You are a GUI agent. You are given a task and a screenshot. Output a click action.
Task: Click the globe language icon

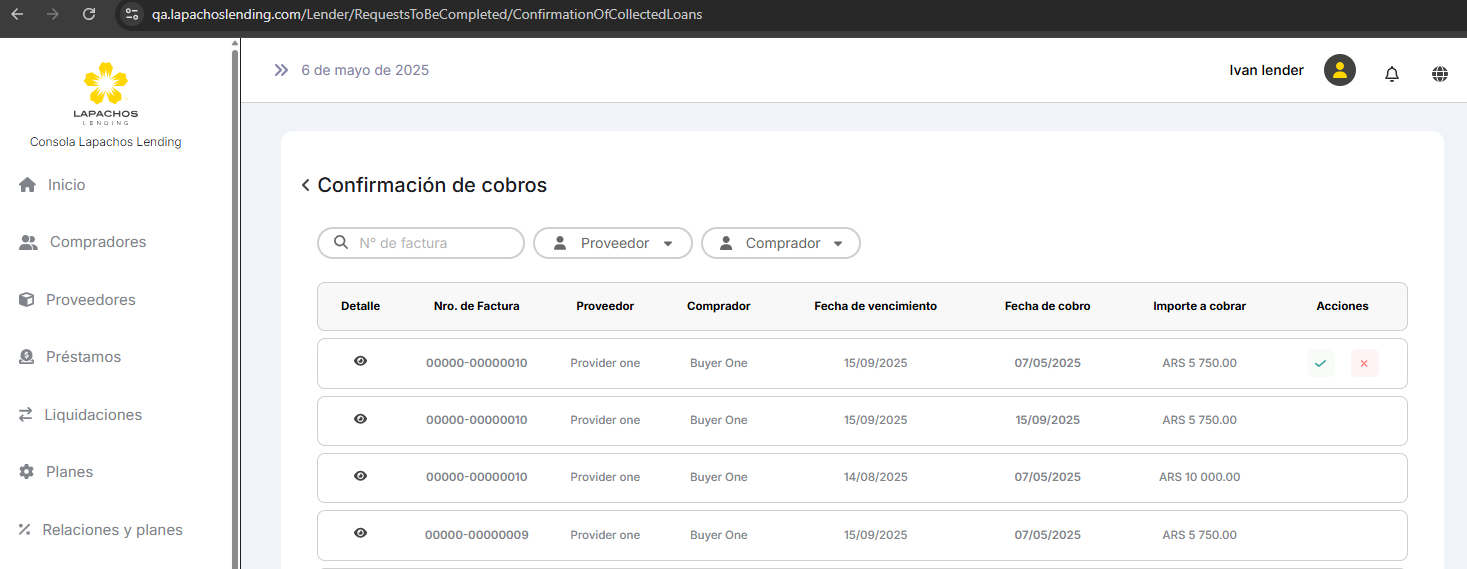1439,73
